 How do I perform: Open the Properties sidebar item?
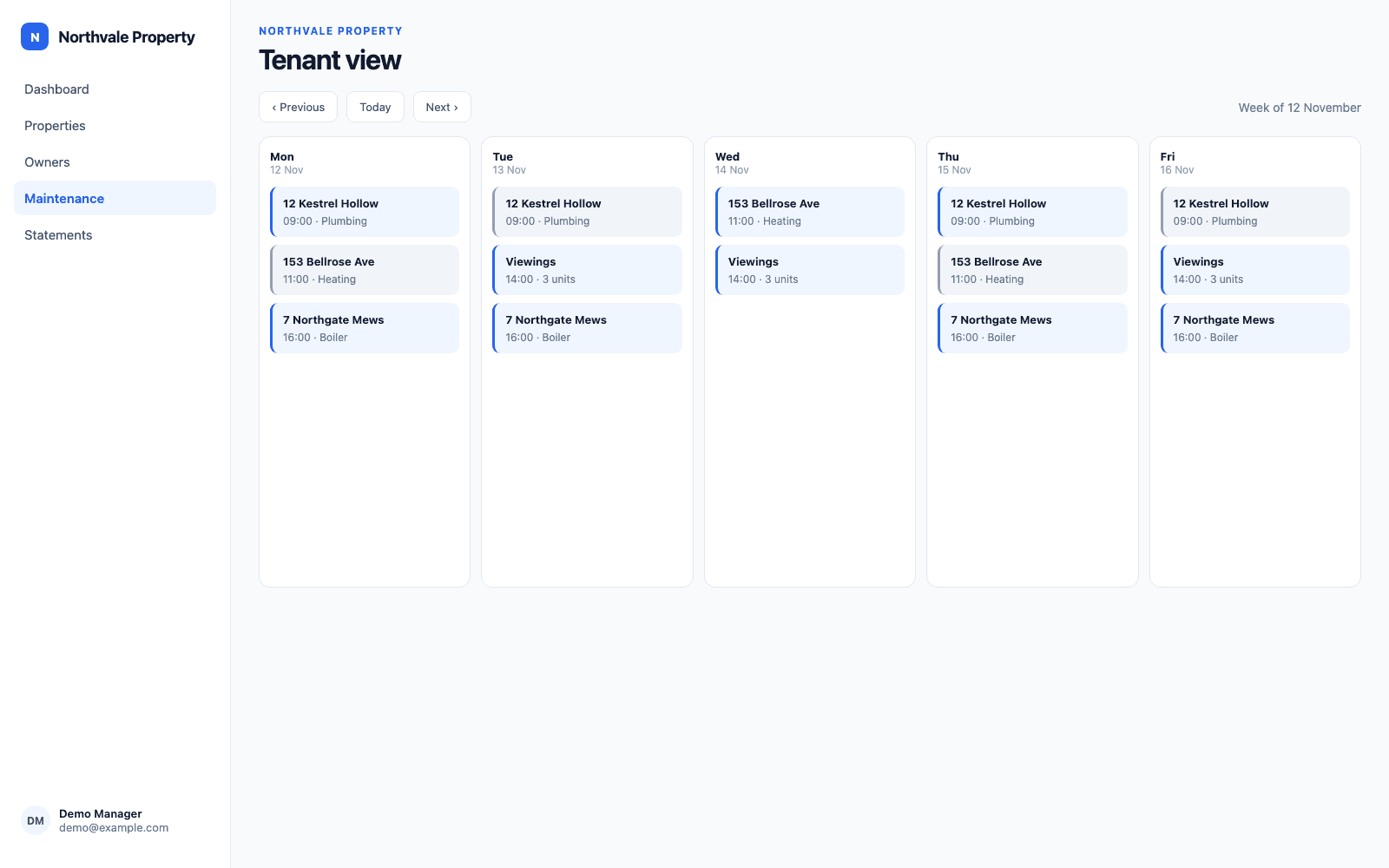115,126
